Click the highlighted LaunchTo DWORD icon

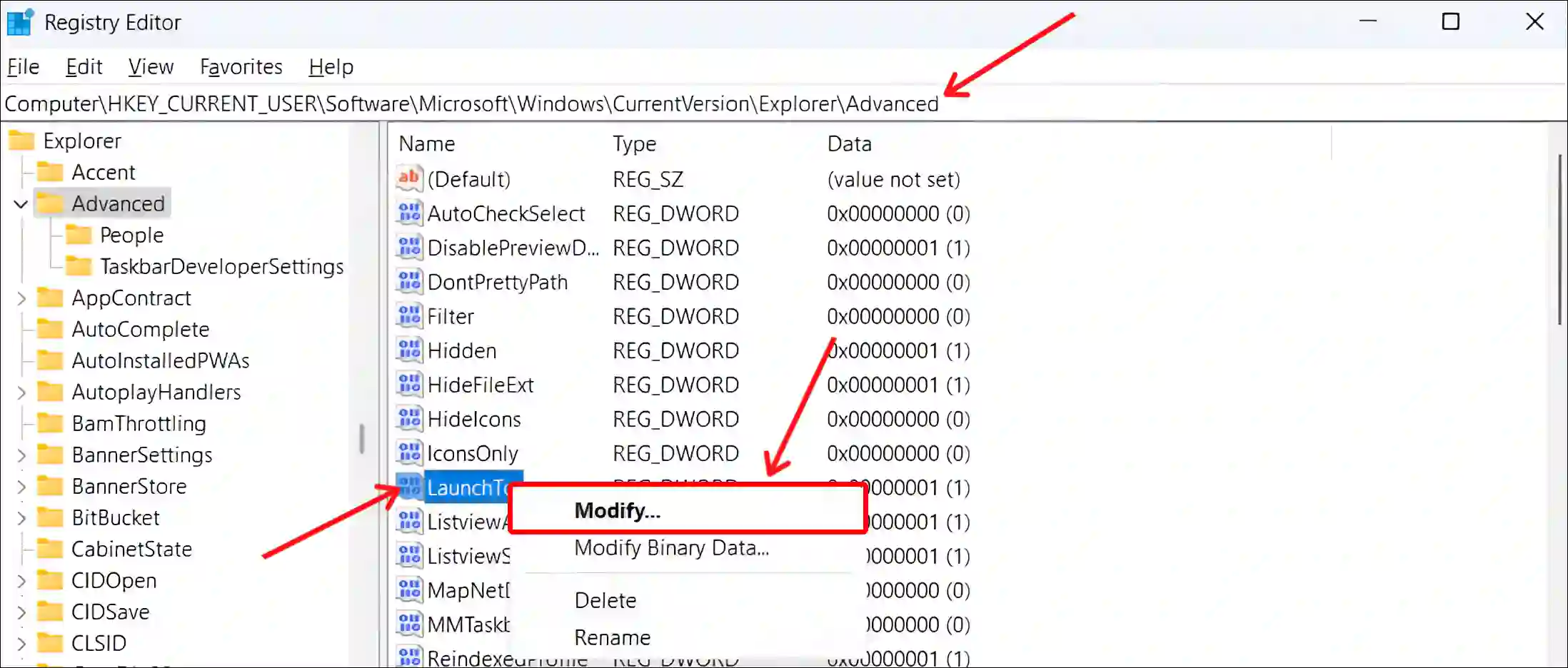coord(409,487)
